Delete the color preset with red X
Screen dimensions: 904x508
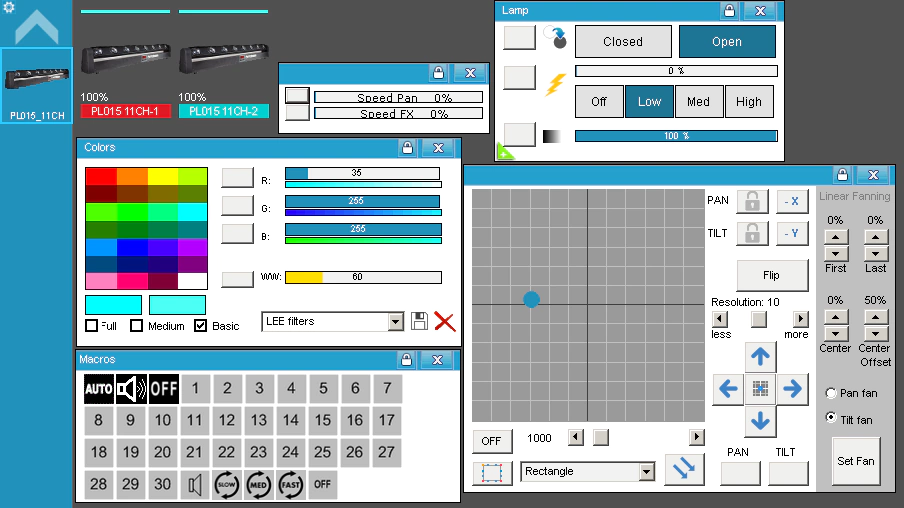coord(444,321)
